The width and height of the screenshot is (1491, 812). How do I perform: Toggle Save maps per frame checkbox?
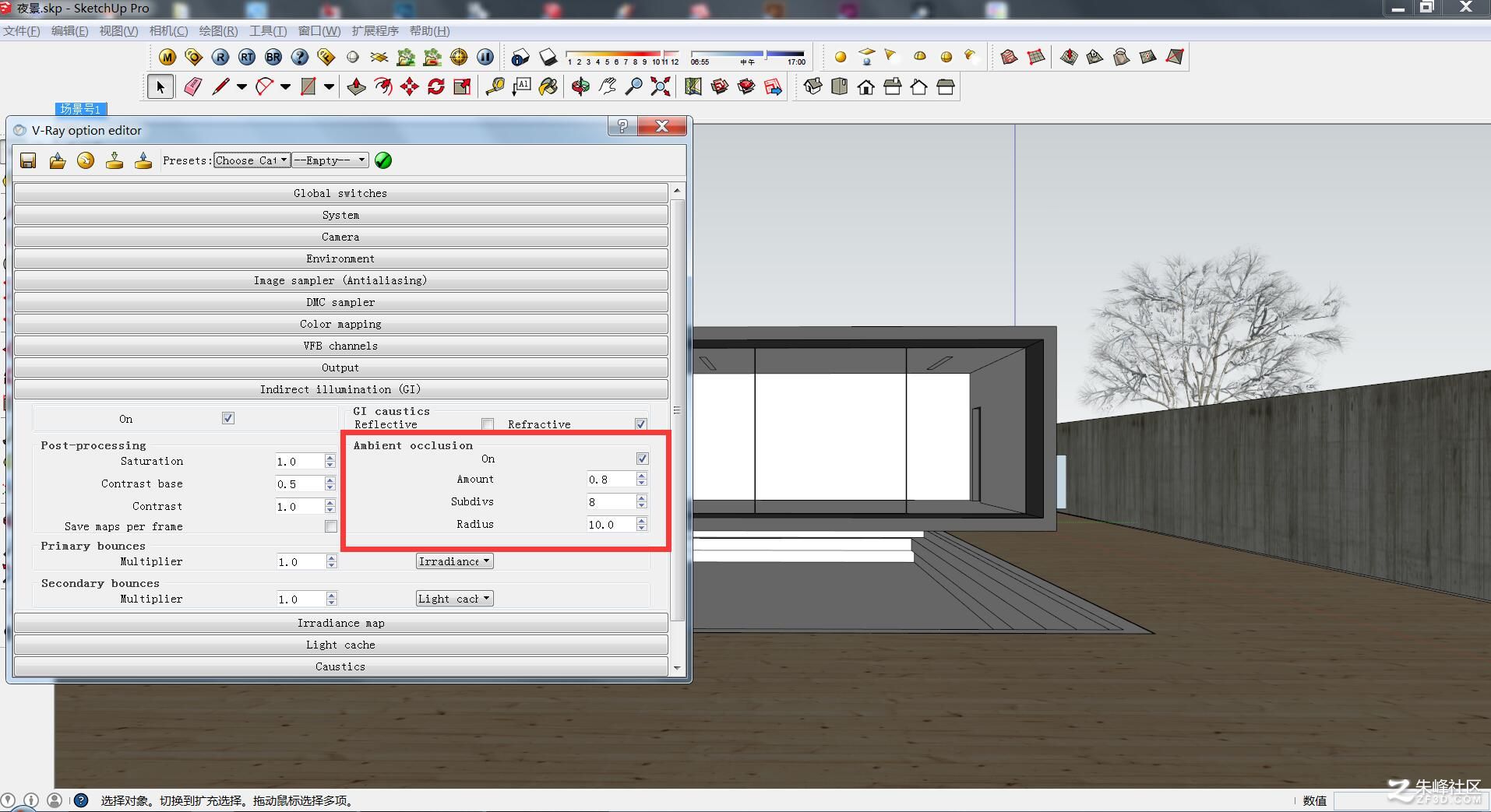(331, 526)
